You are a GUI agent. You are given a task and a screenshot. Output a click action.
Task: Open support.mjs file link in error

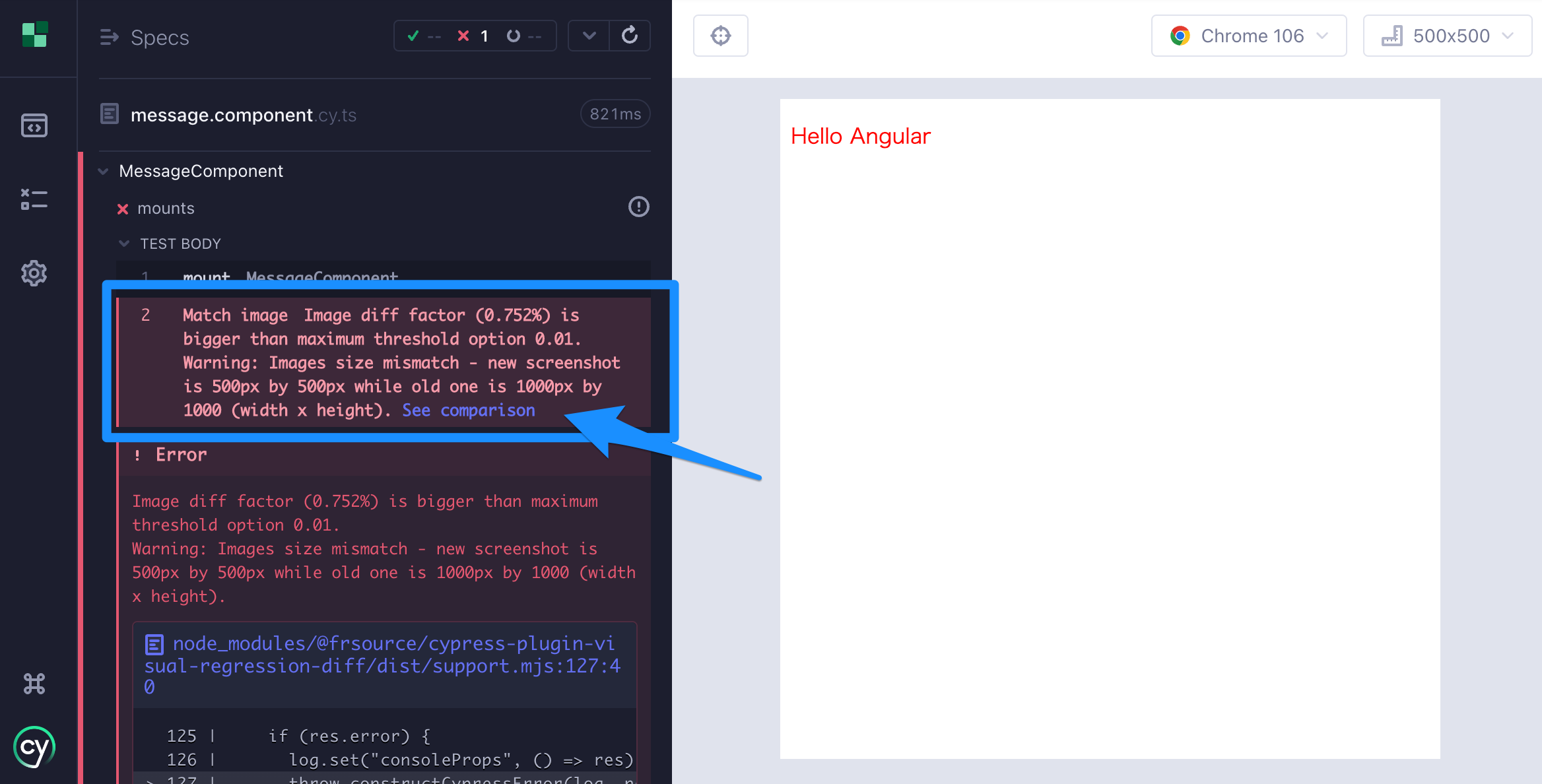click(383, 665)
